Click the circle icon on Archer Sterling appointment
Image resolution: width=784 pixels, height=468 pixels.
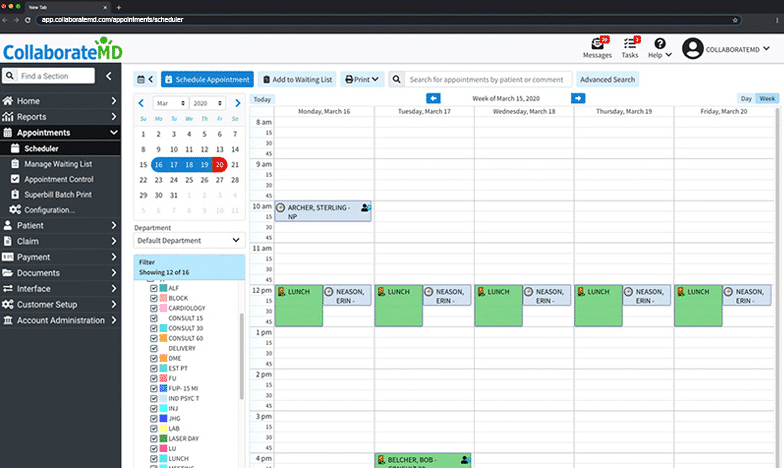coord(281,208)
